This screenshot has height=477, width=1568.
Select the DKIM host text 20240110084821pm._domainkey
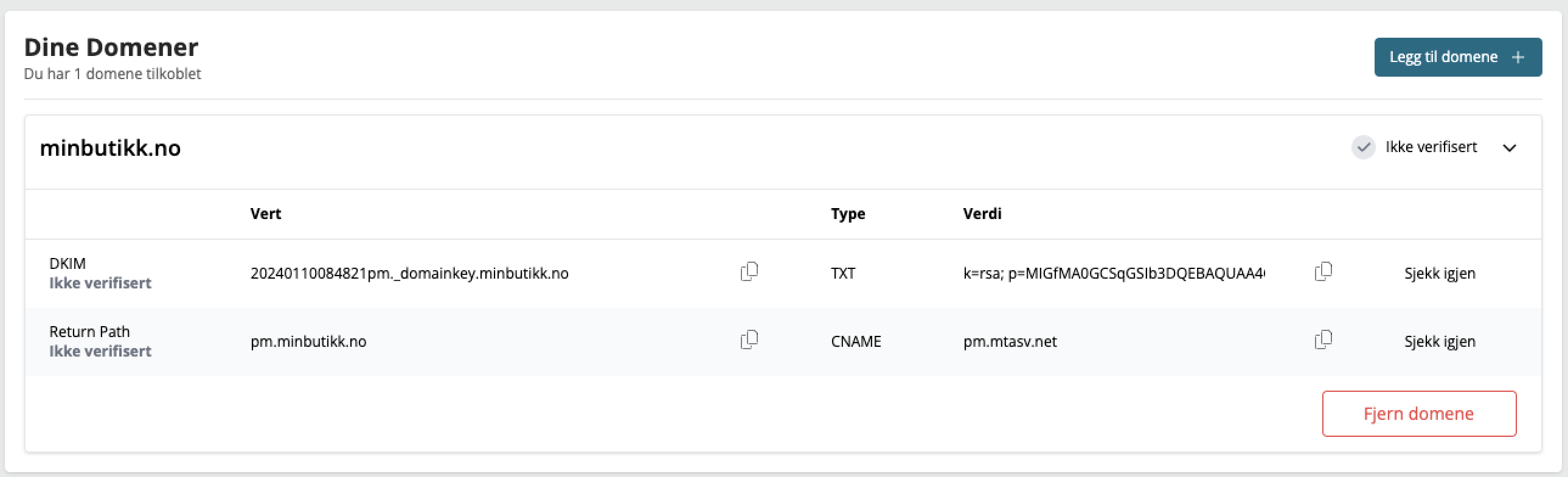[x=409, y=274]
